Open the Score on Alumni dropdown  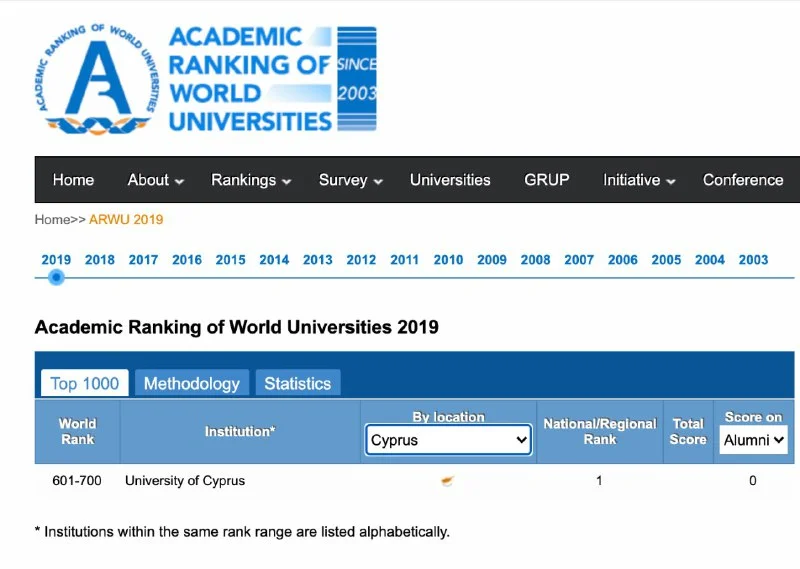(x=753, y=440)
